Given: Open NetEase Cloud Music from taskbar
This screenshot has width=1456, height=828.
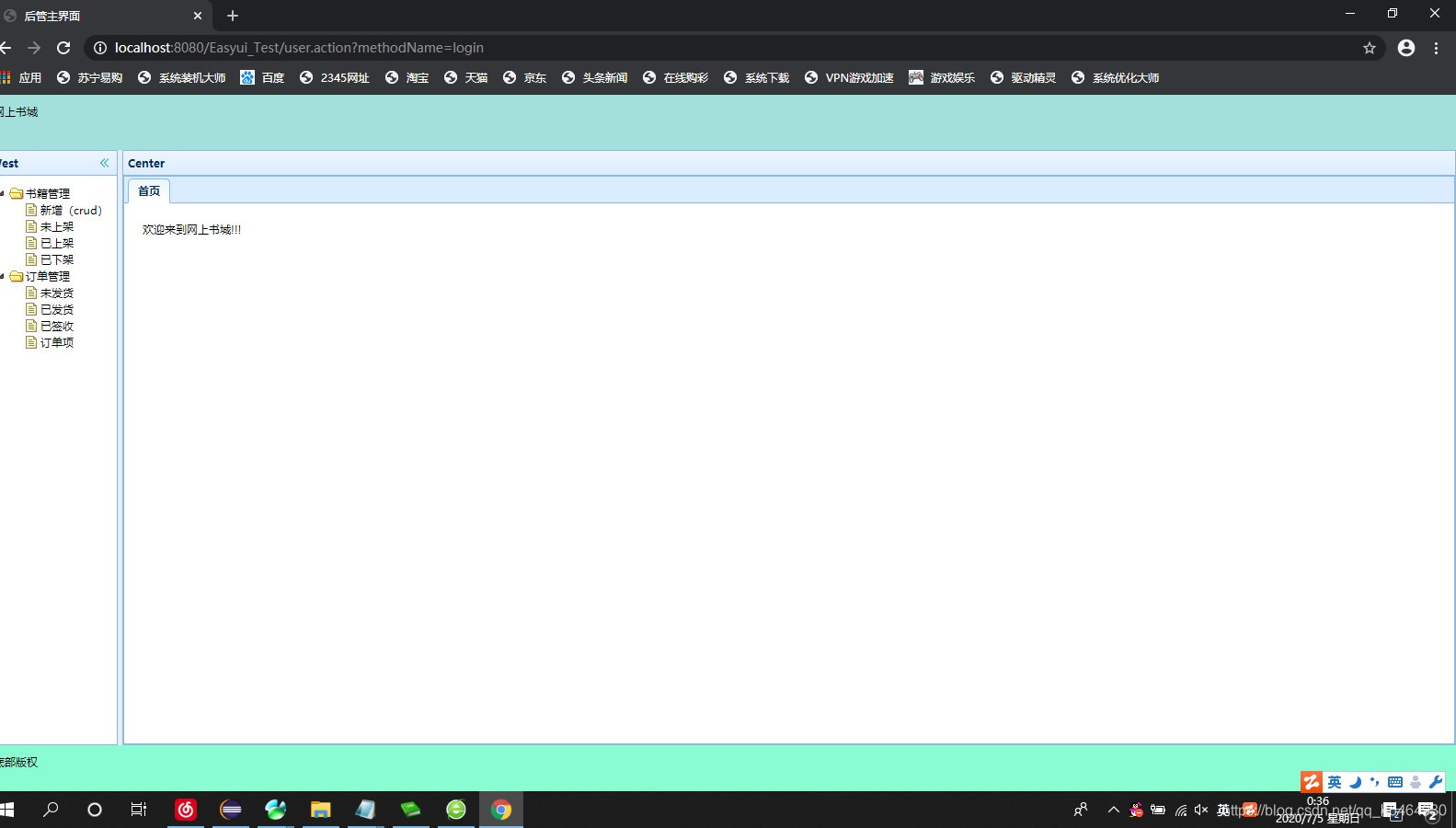Looking at the screenshot, I should [186, 810].
